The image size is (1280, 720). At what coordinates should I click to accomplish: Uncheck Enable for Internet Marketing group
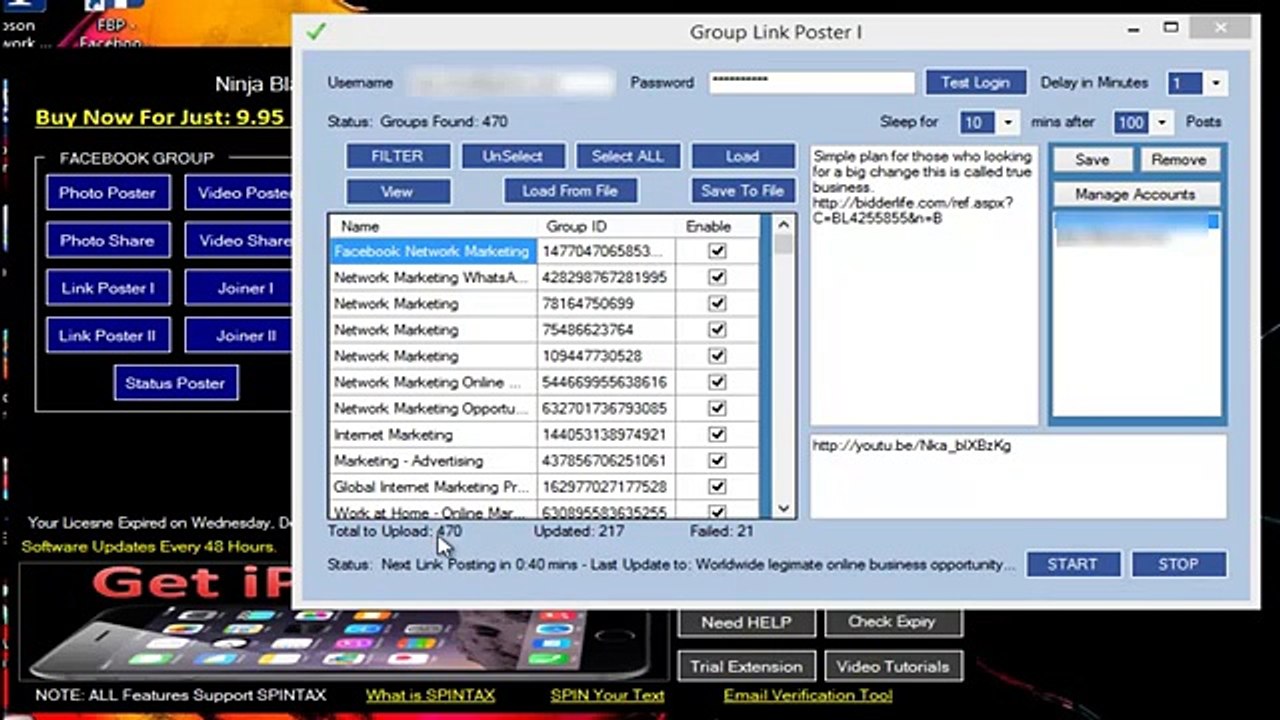717,434
